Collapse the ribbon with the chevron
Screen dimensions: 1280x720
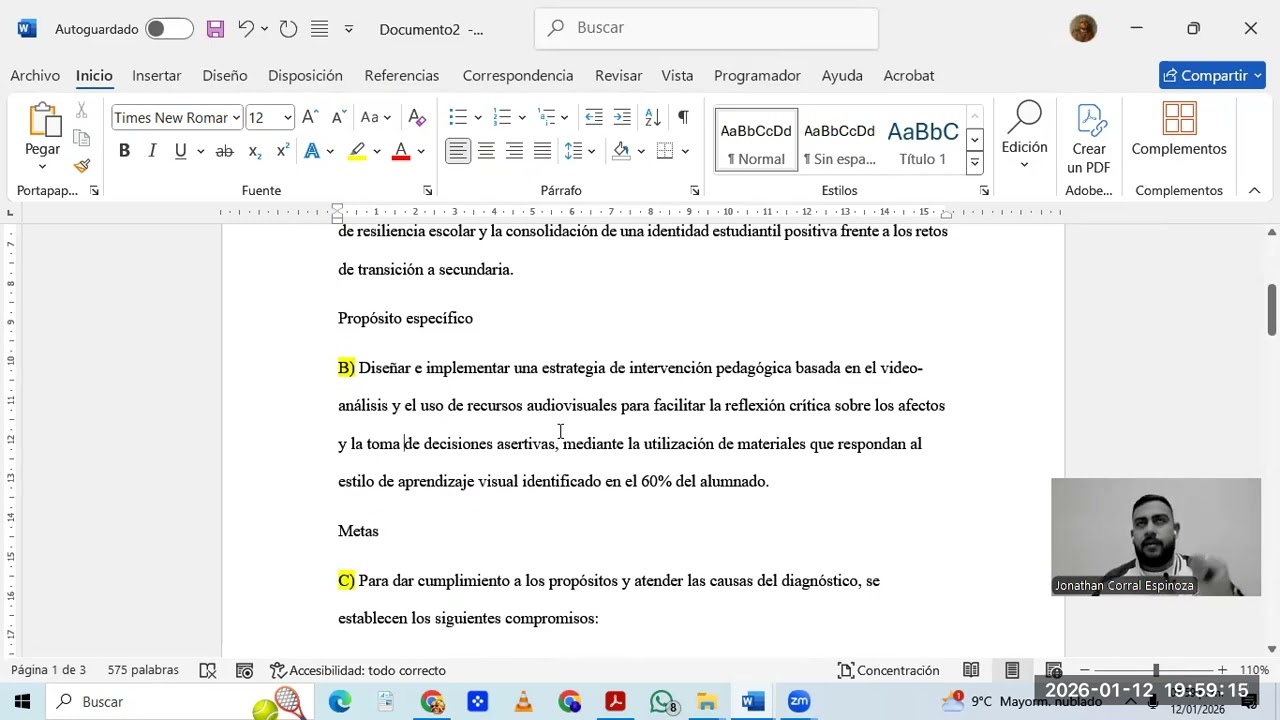[x=1253, y=190]
